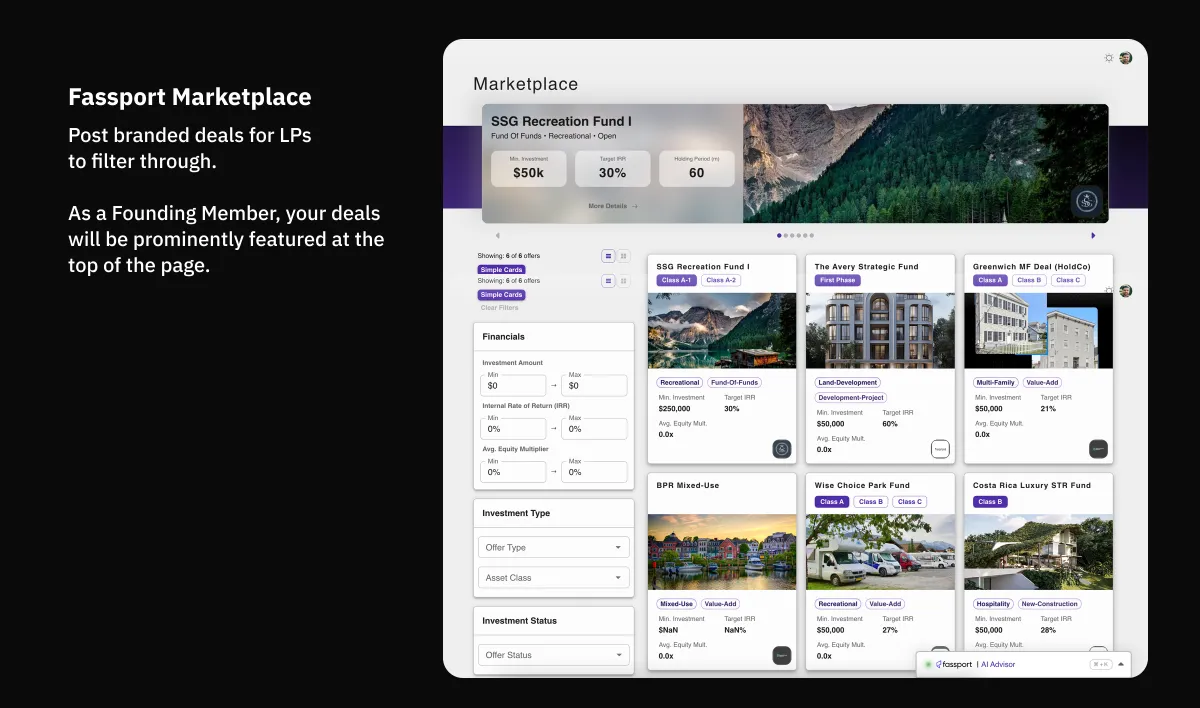1200x708 pixels.
Task: Click the Costa Rica Luxury STR Fund title
Action: pos(1032,485)
